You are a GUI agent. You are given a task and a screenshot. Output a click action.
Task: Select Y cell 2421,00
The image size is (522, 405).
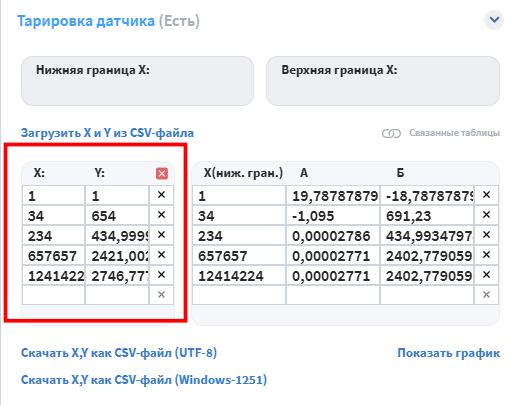117,255
